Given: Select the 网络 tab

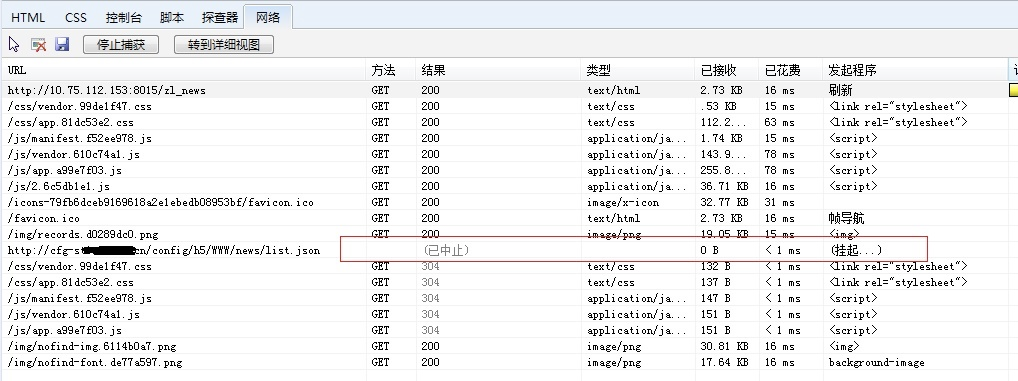Looking at the screenshot, I should coord(267,17).
